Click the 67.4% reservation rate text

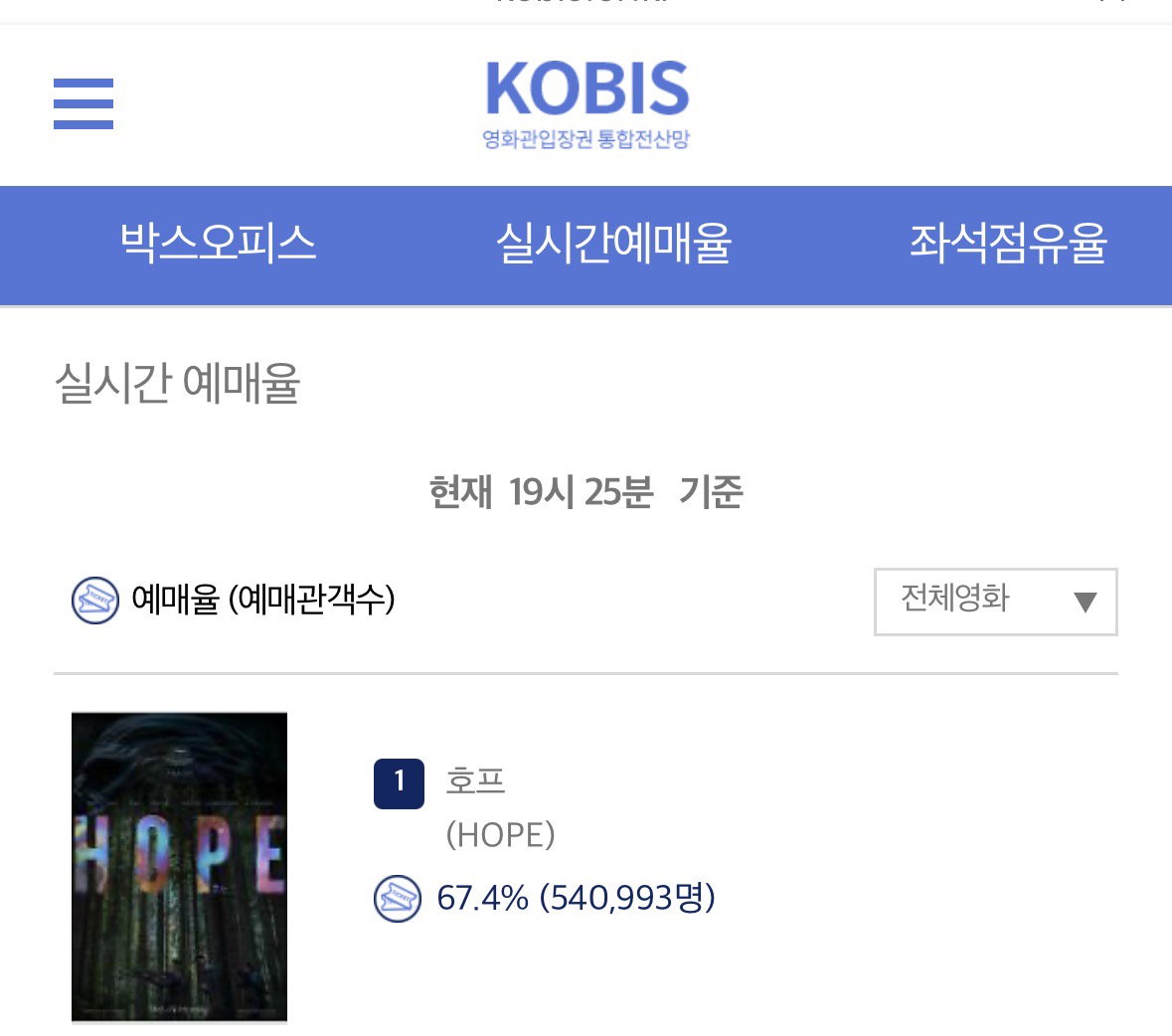[x=482, y=898]
